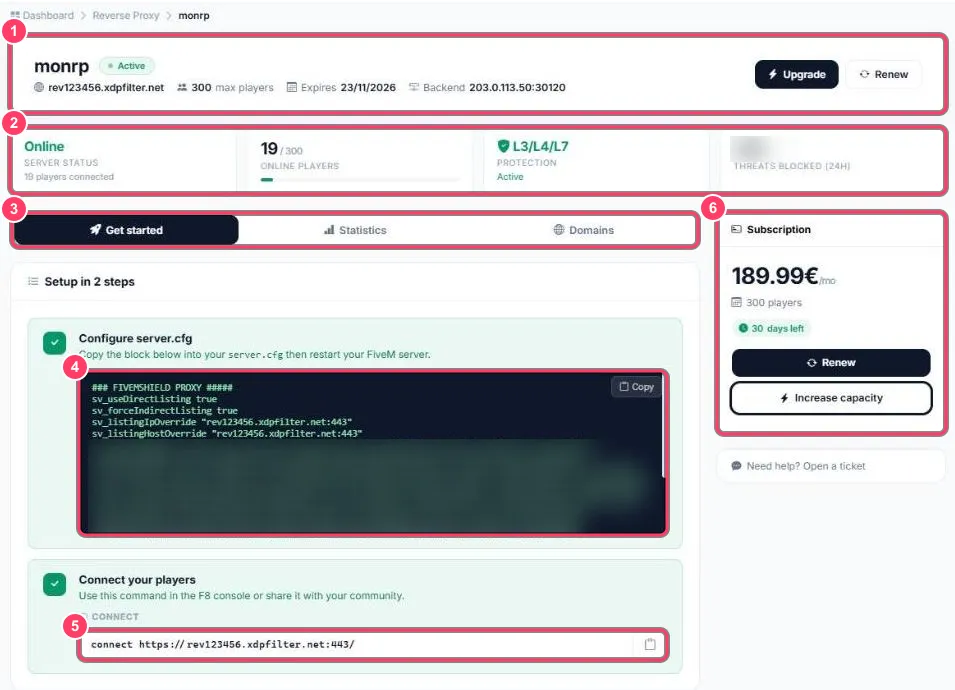Screen dimensions: 955x690
Task: Click the online players progress bar
Action: [x=361, y=180]
